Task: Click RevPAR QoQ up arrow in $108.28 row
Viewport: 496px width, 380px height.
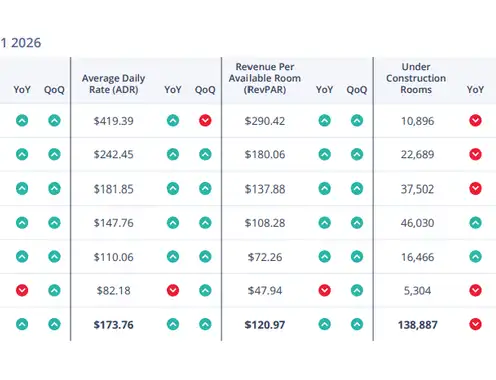Action: point(357,223)
